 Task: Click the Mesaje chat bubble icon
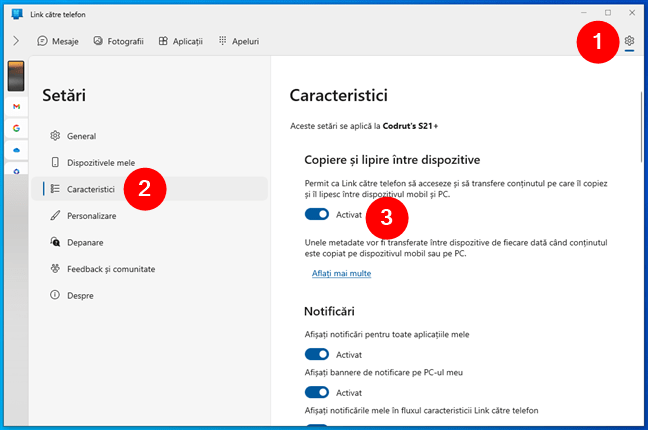[42, 41]
